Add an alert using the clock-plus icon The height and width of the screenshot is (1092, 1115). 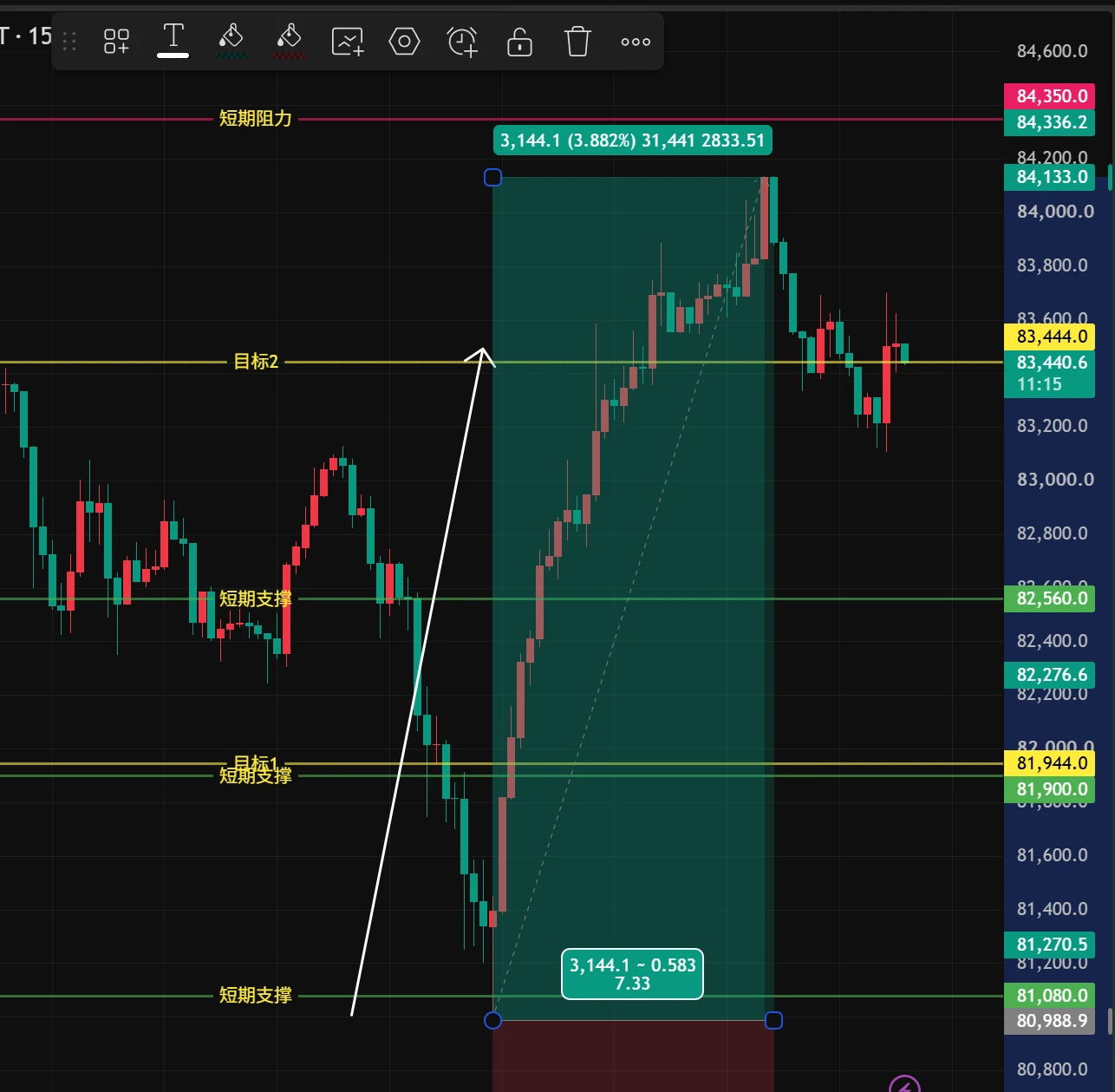coord(462,41)
